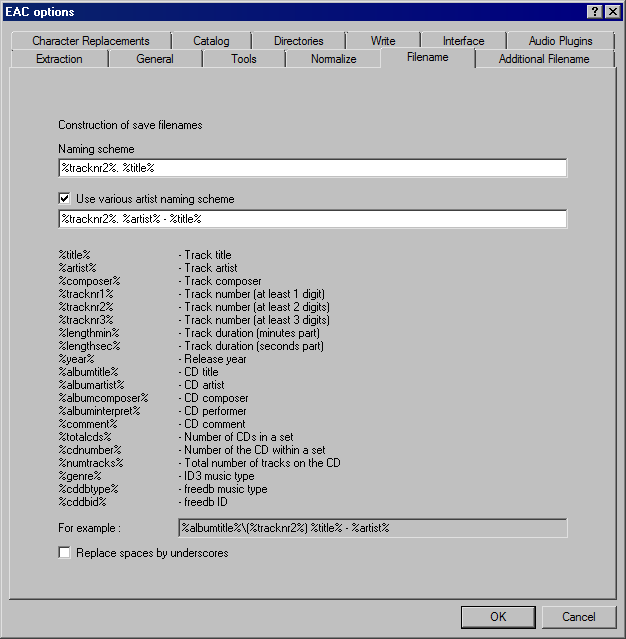Click the %tracknr2% placeholder in the list
Image resolution: width=626 pixels, height=639 pixels.
[86, 307]
